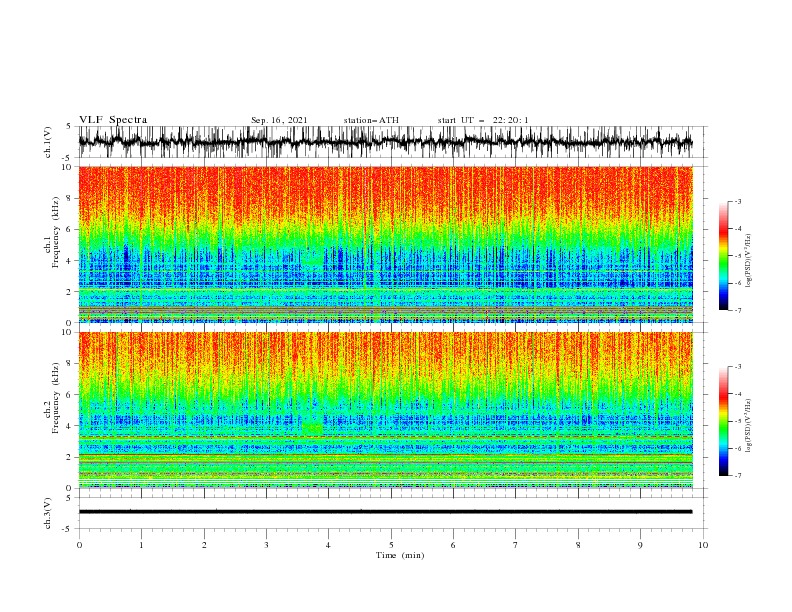792x612 pixels.
Task: Click the "-7" tick on the lower colorbar
Action: [738, 476]
